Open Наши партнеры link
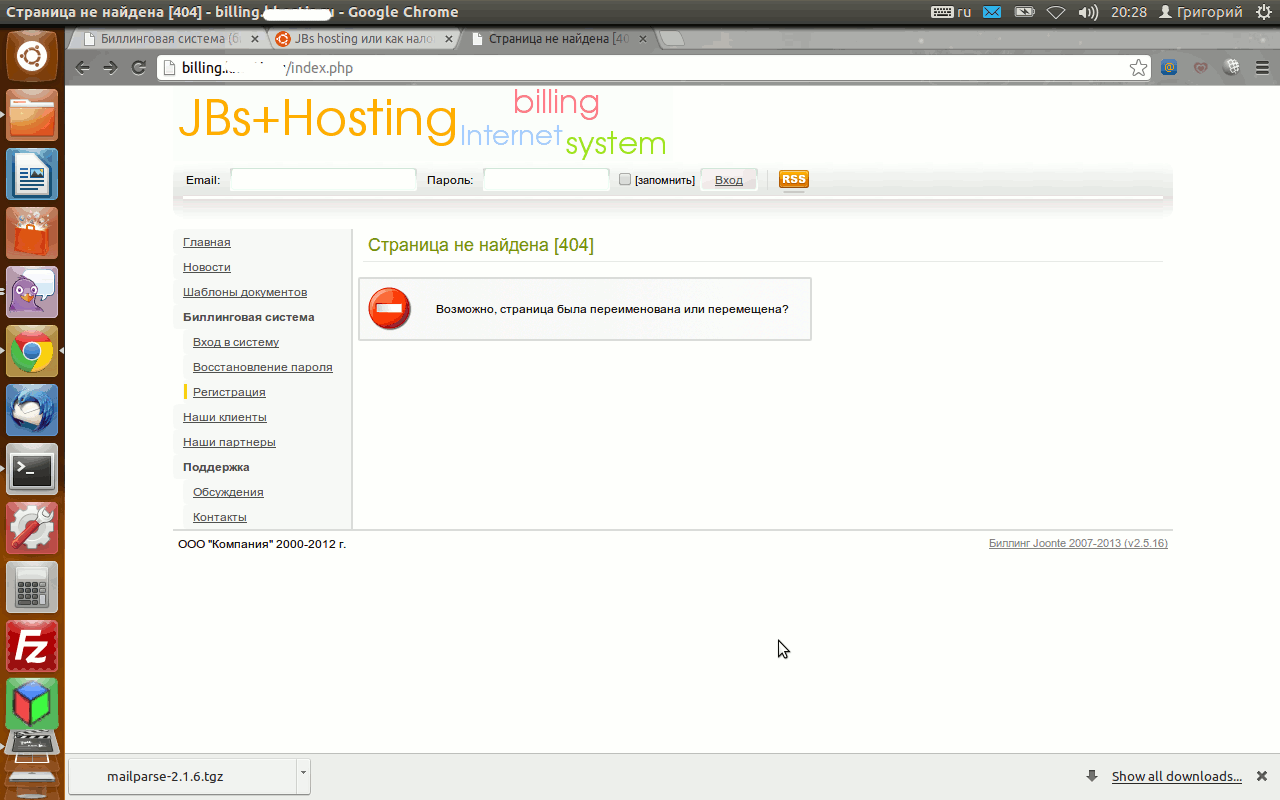The image size is (1280, 800). [x=229, y=442]
